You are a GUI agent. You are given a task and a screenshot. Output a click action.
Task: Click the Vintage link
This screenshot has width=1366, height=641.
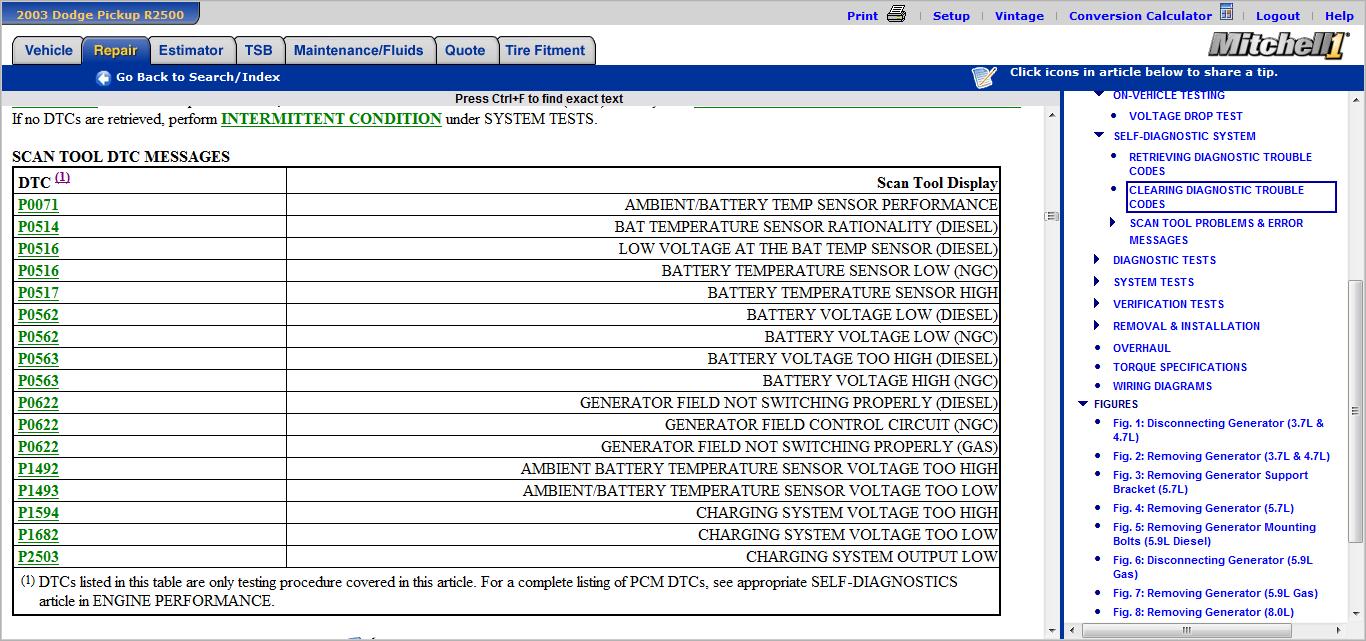1019,16
